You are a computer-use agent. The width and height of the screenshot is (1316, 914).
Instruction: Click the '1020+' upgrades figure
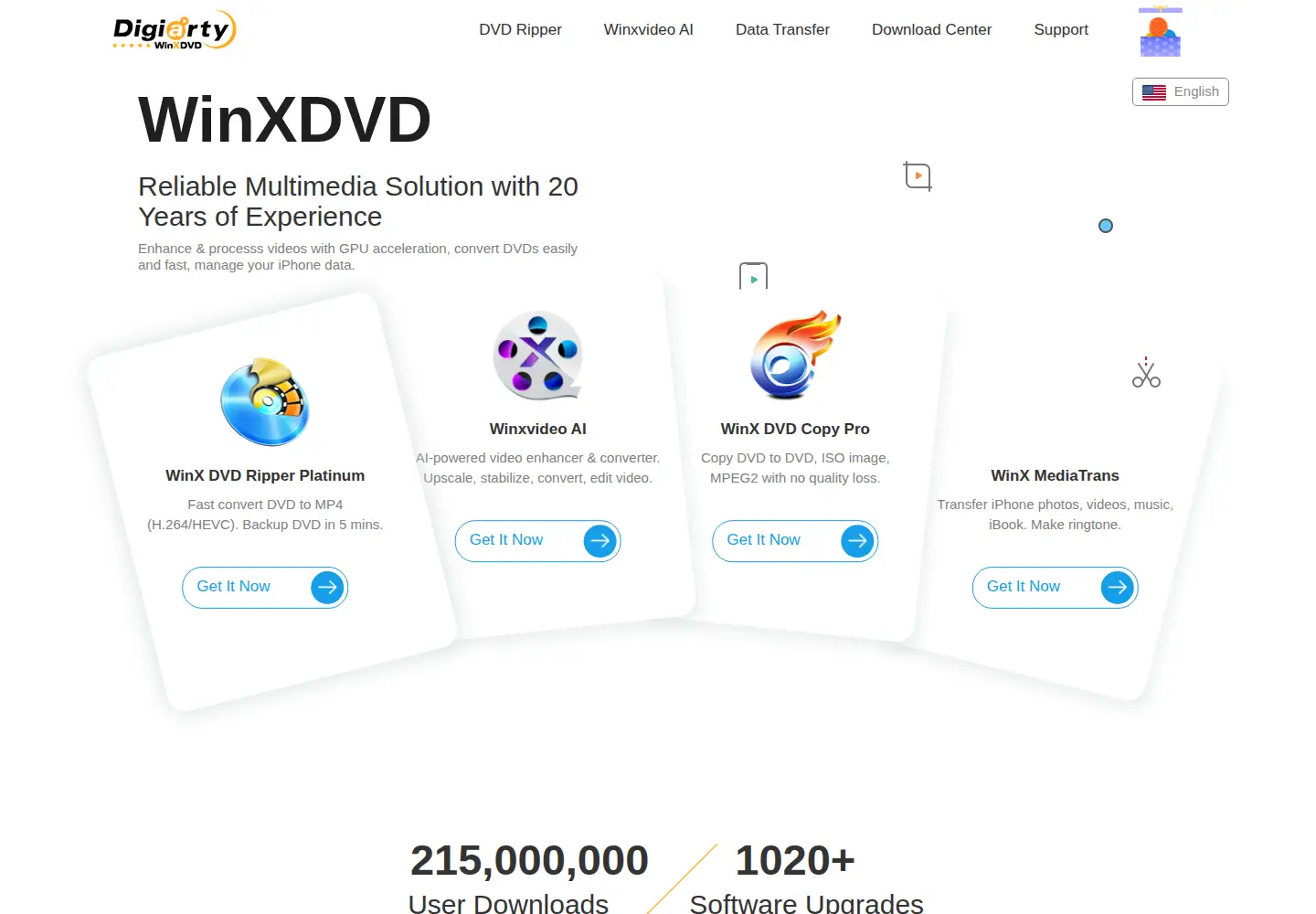tap(795, 860)
